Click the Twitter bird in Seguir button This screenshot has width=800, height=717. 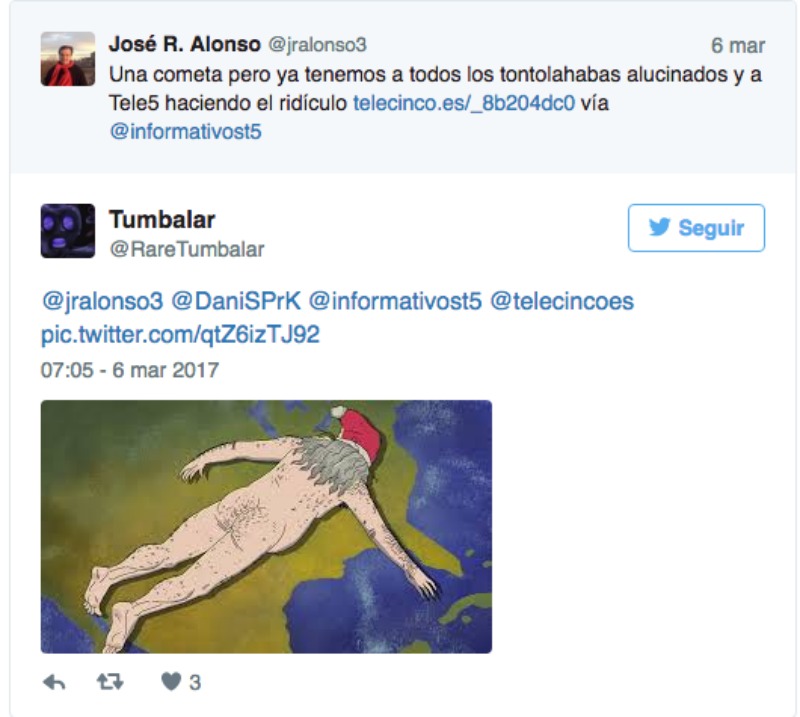pyautogui.click(x=659, y=227)
